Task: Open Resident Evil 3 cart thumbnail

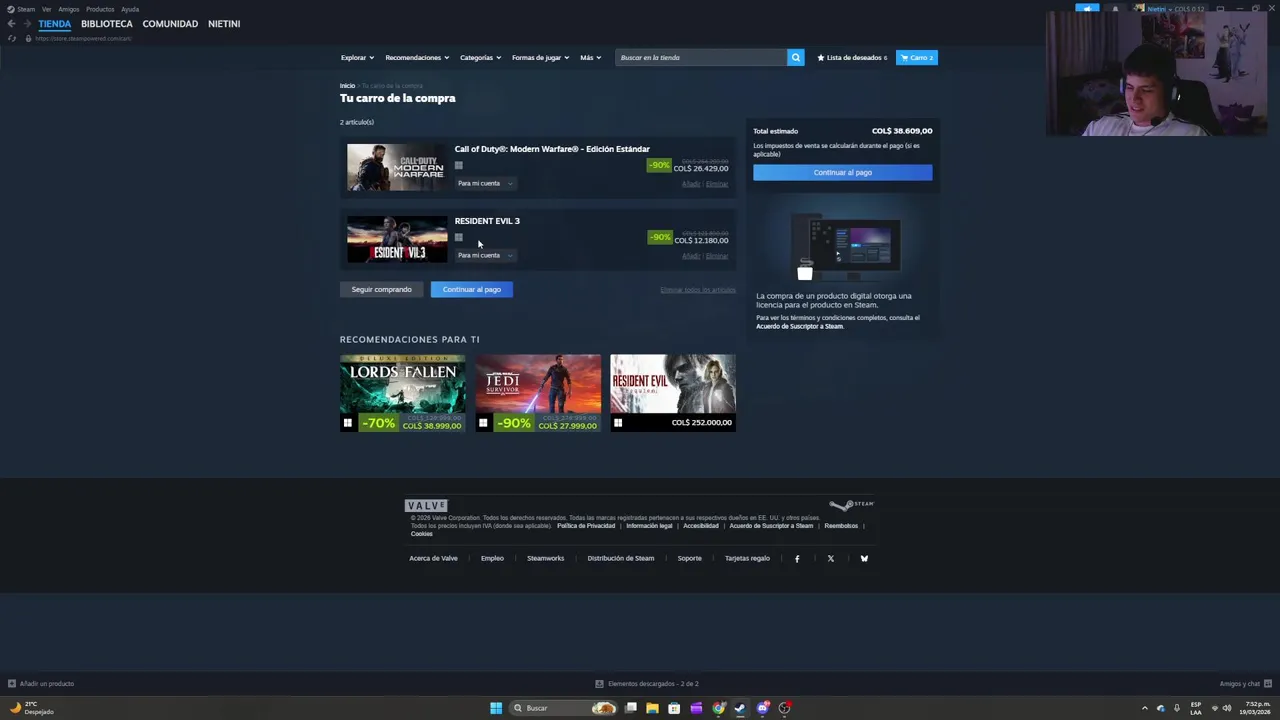Action: (x=397, y=240)
